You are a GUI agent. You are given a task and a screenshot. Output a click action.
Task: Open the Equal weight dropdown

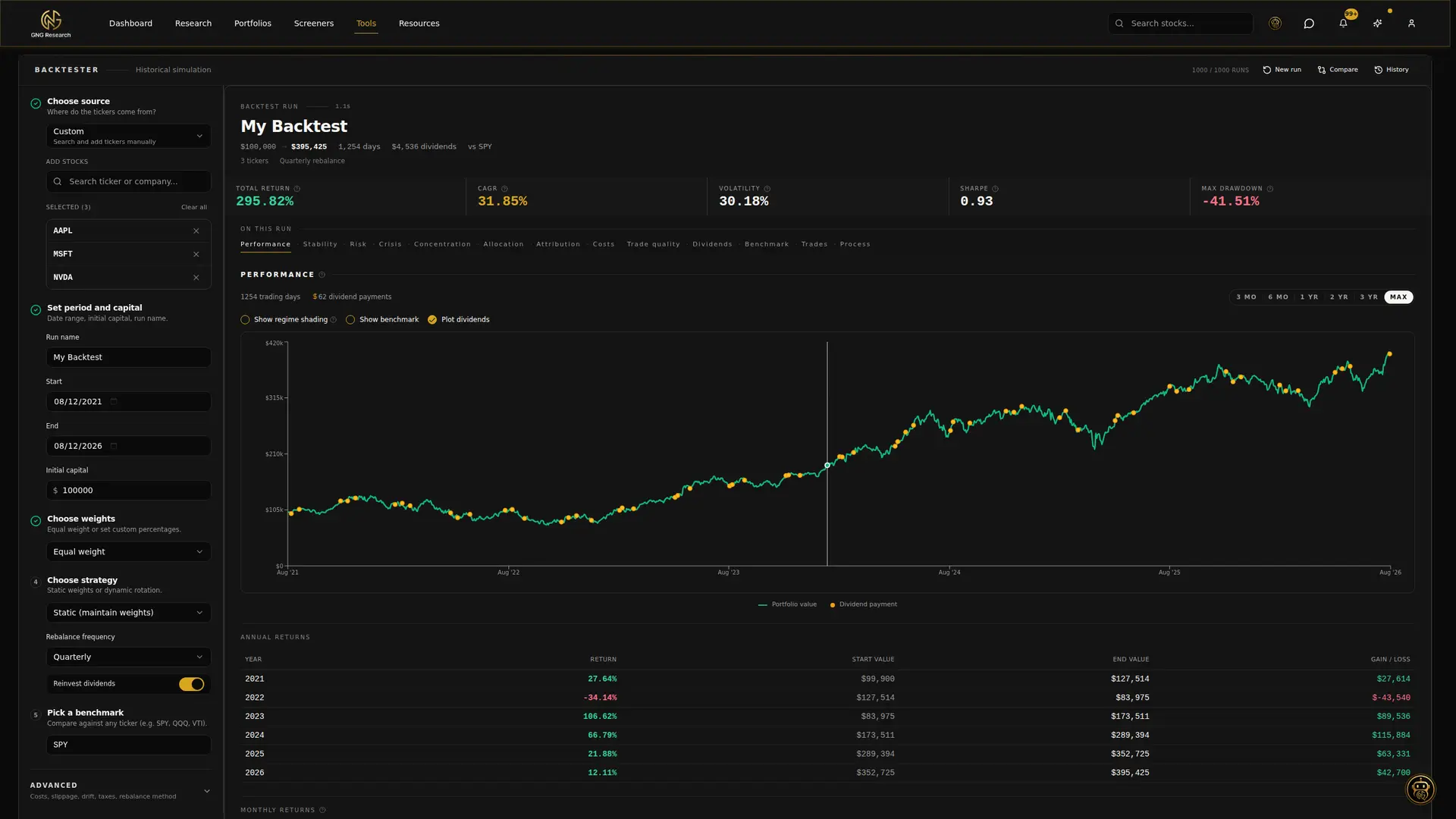coord(128,552)
